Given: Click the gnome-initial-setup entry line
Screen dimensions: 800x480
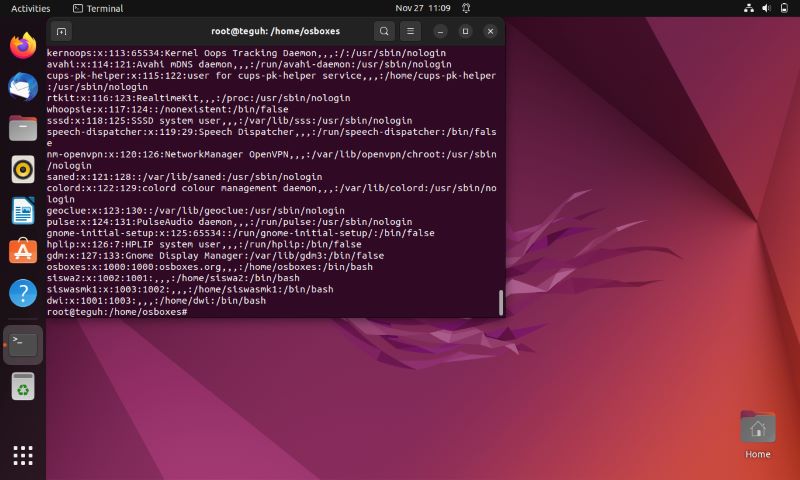Looking at the screenshot, I should [240, 233].
